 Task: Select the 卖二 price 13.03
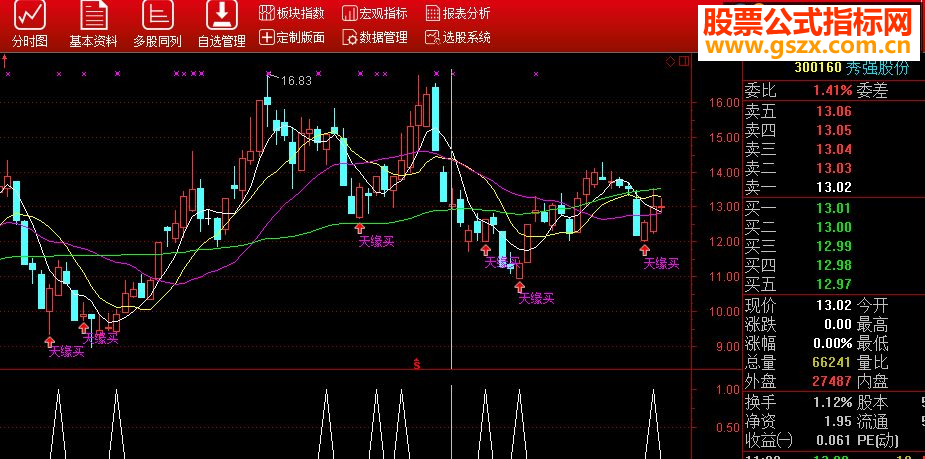click(x=834, y=169)
